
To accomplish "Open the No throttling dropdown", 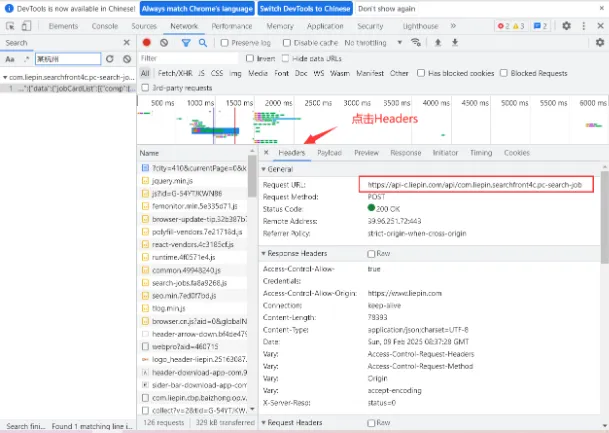I will 373,43.
